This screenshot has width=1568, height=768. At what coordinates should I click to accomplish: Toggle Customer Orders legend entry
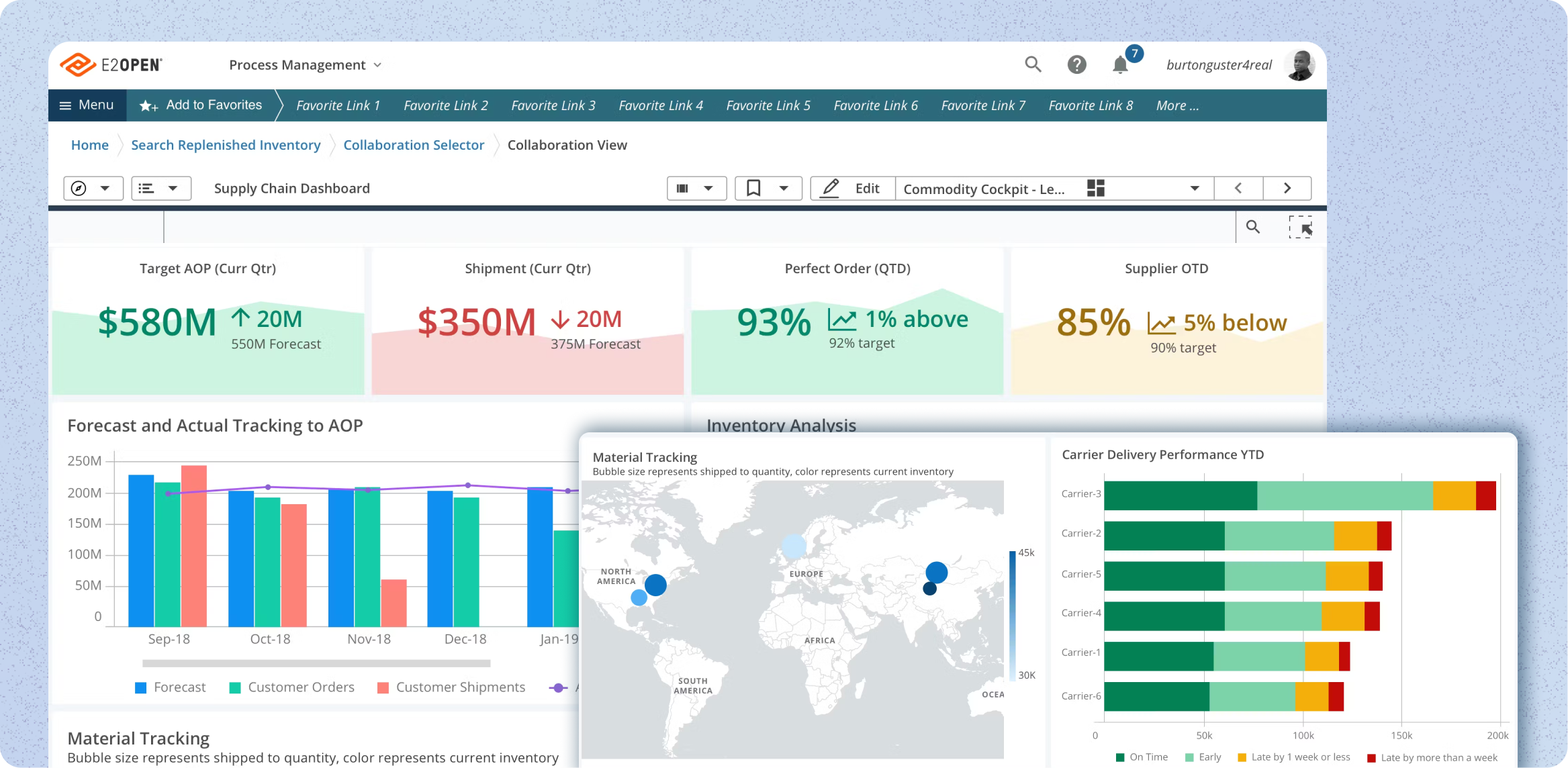point(291,687)
